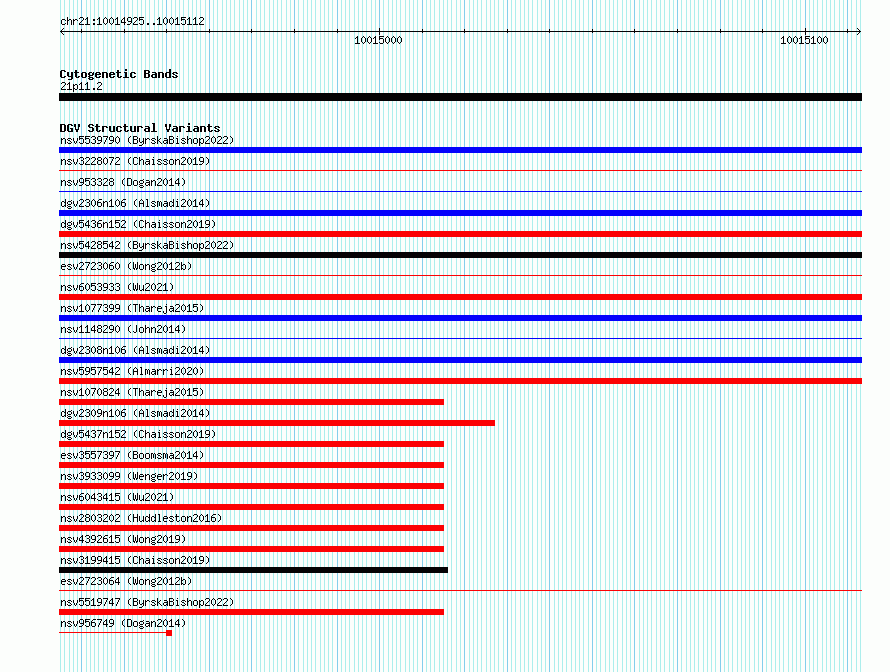Viewport: 890px width, 672px height.
Task: Open variant dgv5436n152 (Chaisson2019) label
Action: tap(138, 224)
